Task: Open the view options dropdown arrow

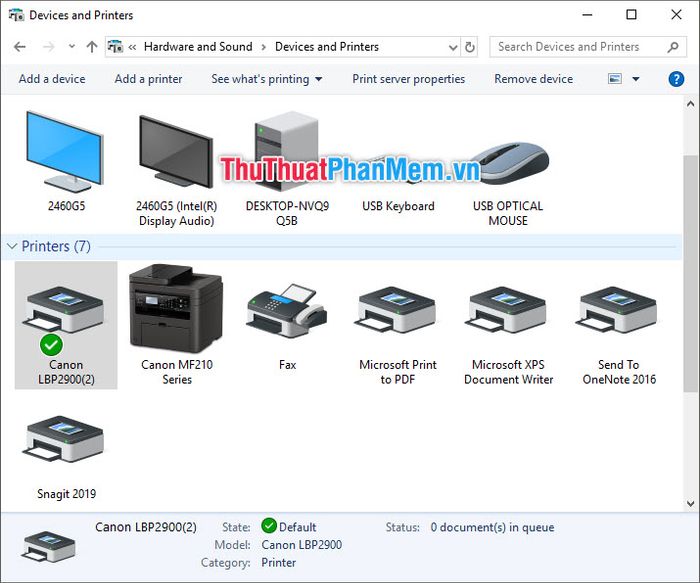Action: point(636,79)
